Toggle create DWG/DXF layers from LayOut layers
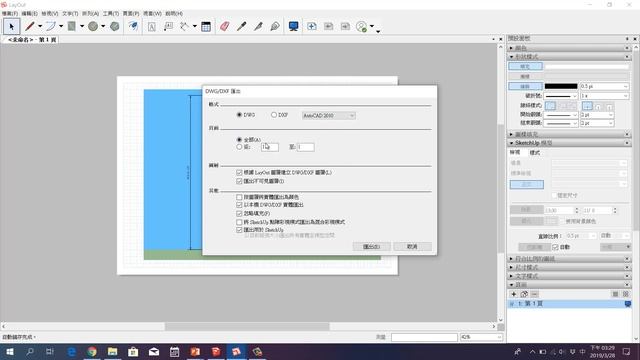Viewport: 640px width, 360px height. (x=239, y=173)
